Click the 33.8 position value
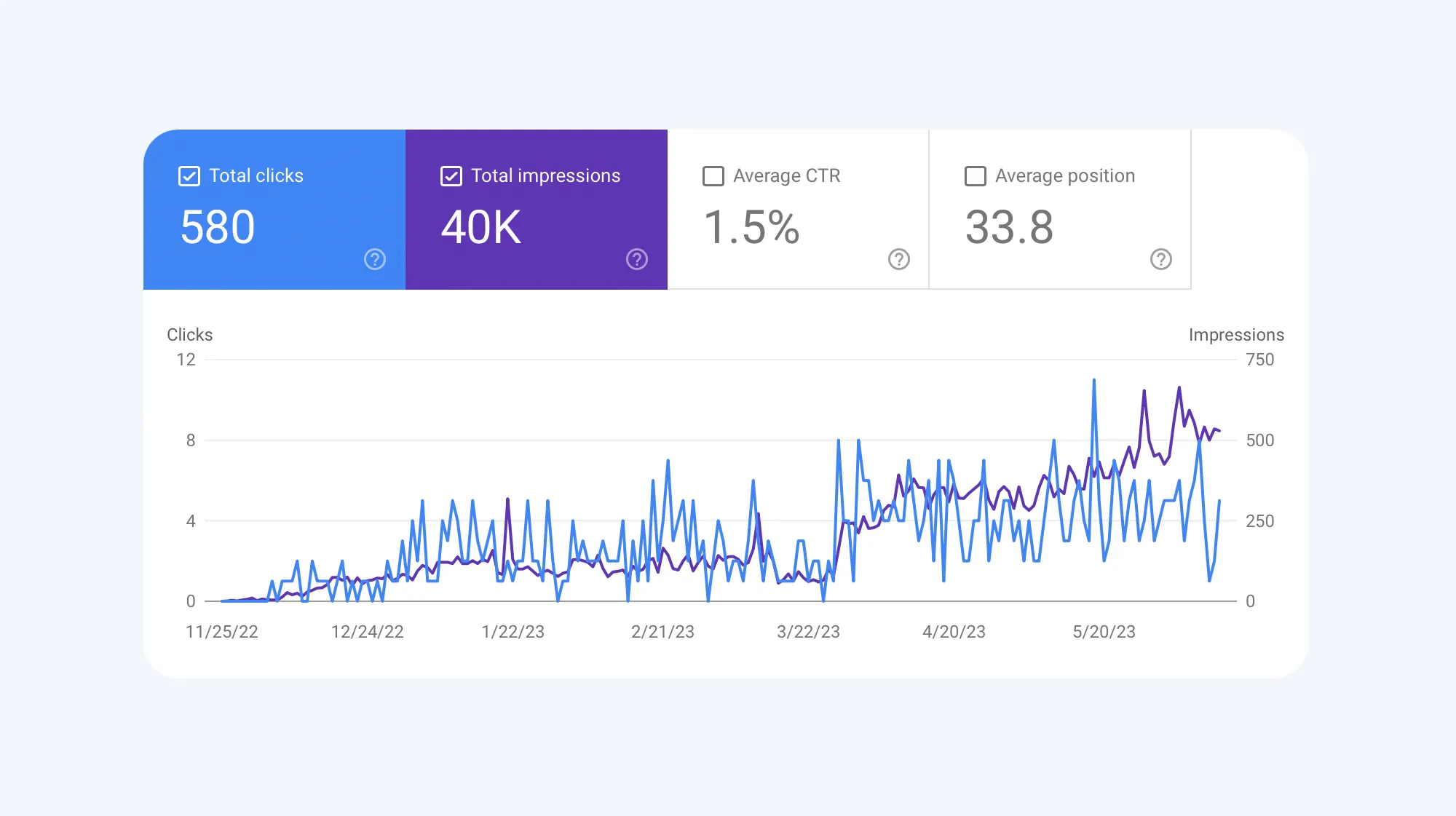 (x=1009, y=227)
